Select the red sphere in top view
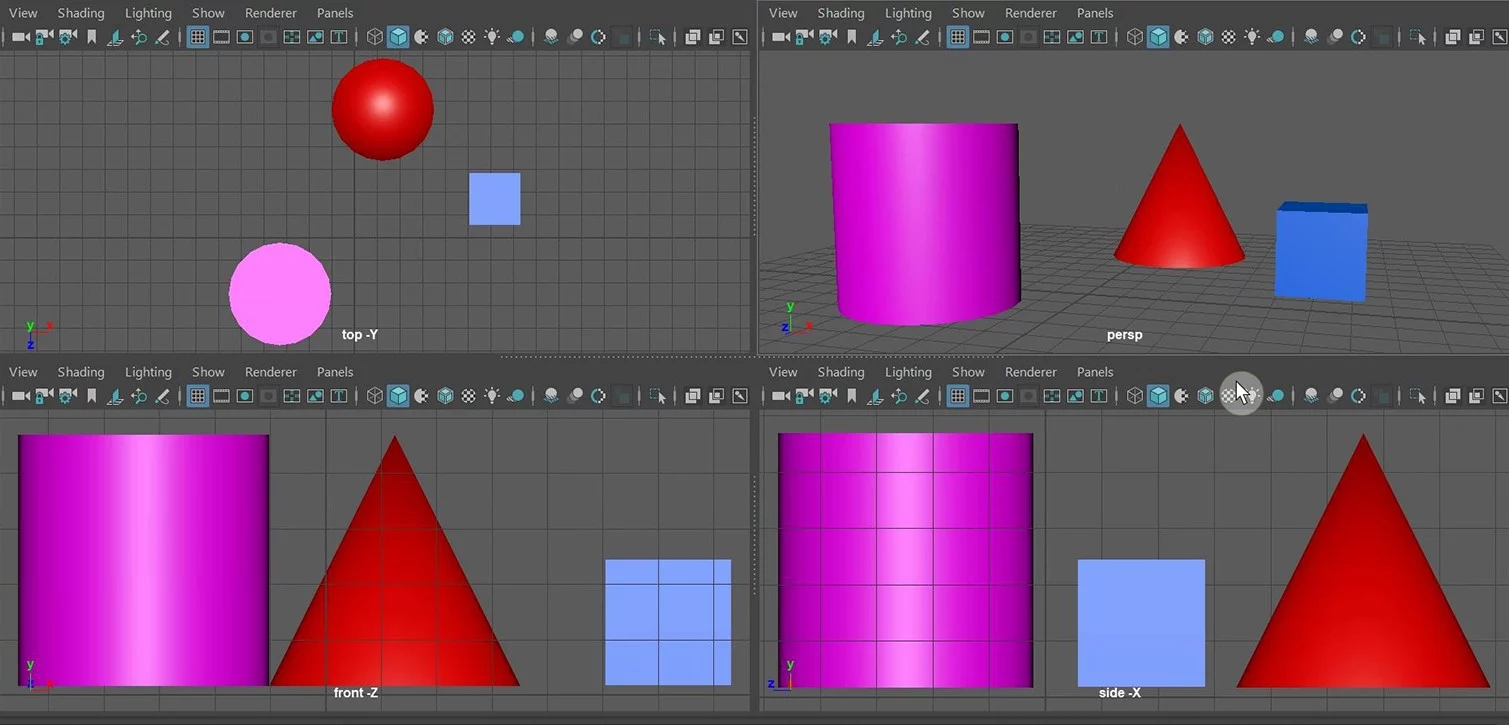 (x=383, y=109)
